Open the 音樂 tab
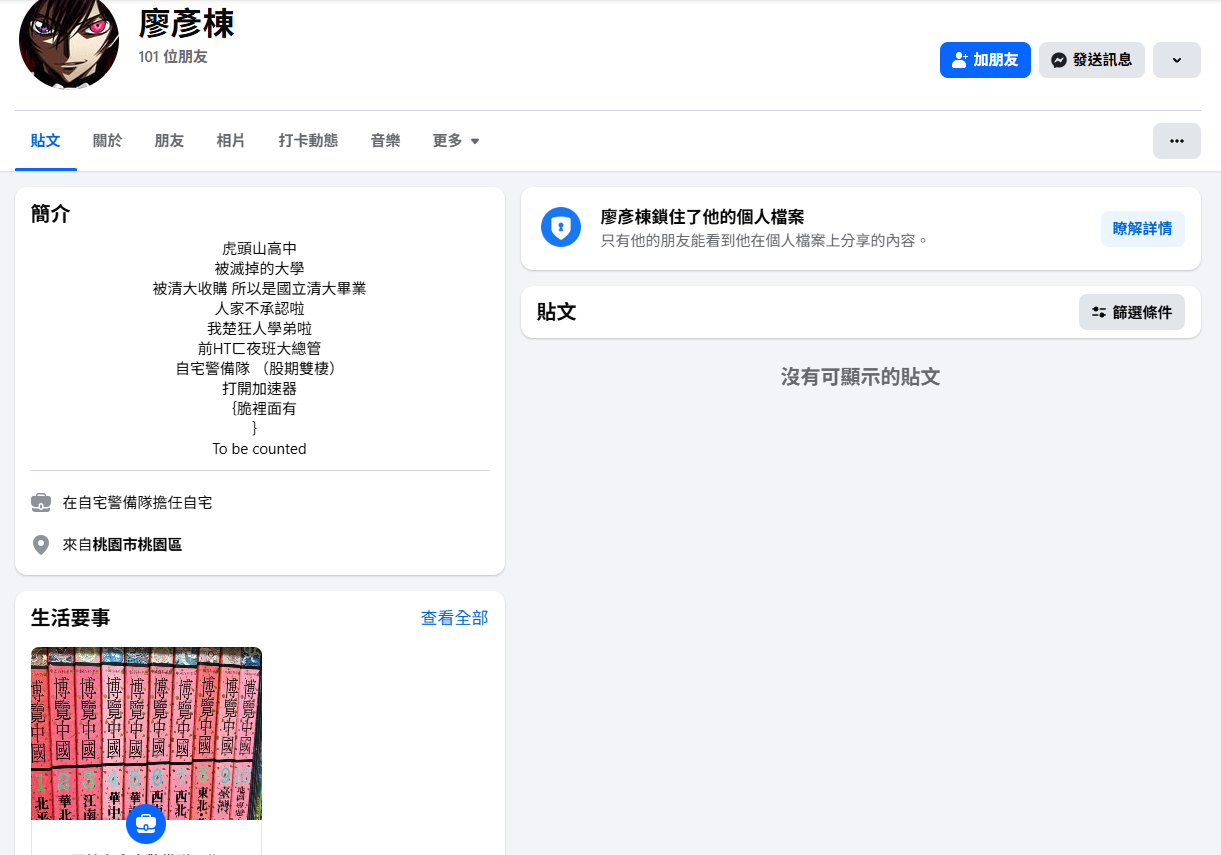Viewport: 1221px width, 855px height. click(385, 141)
